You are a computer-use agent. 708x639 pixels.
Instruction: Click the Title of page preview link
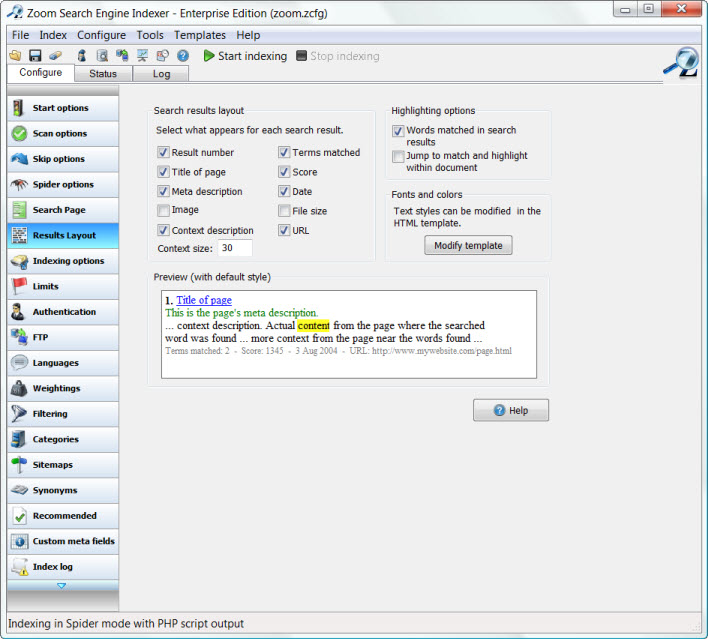tap(204, 300)
